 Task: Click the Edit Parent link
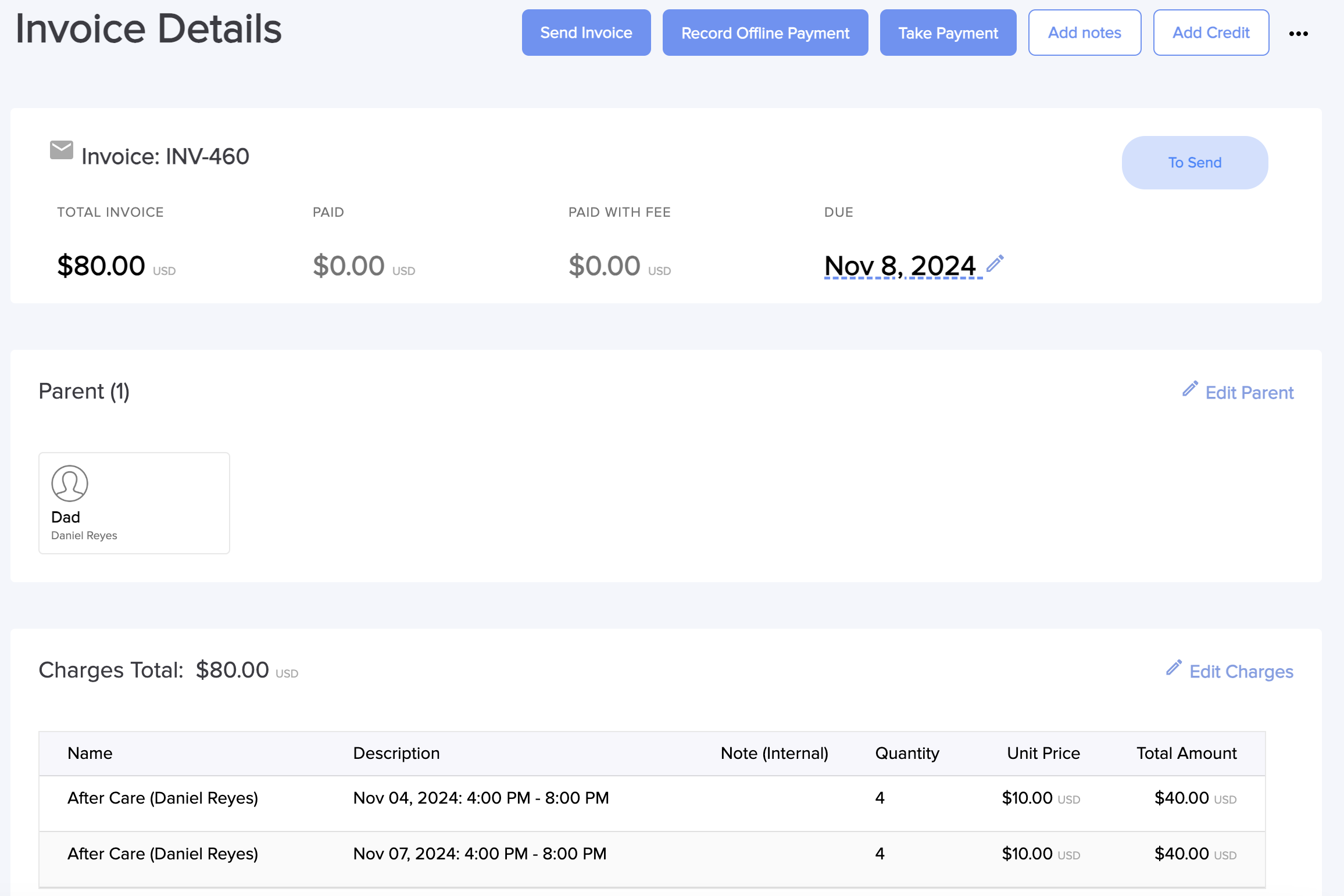pyautogui.click(x=1249, y=393)
